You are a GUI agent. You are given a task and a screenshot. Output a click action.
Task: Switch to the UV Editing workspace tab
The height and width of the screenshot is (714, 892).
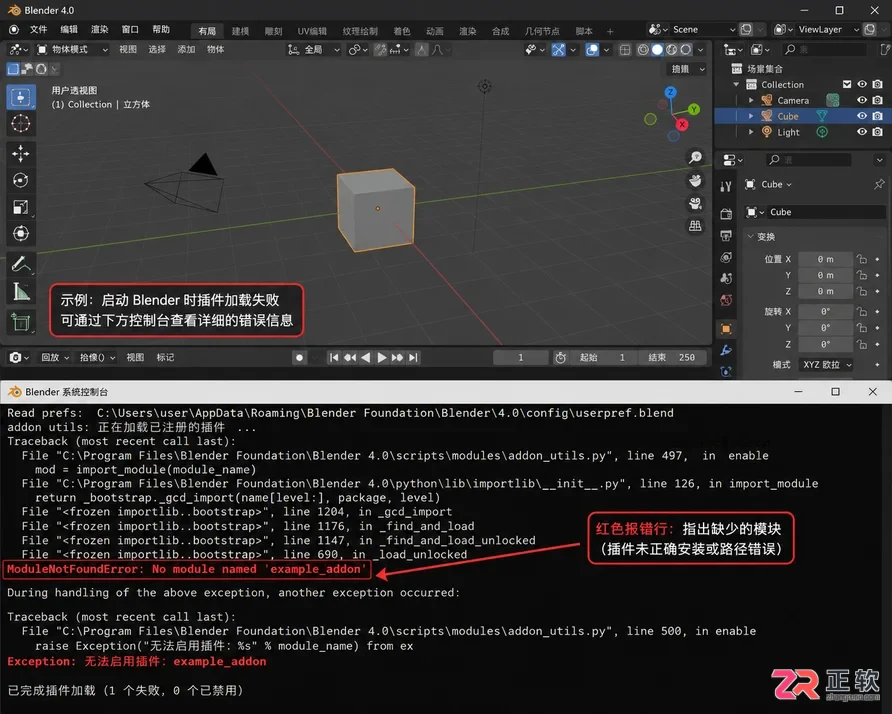312,31
